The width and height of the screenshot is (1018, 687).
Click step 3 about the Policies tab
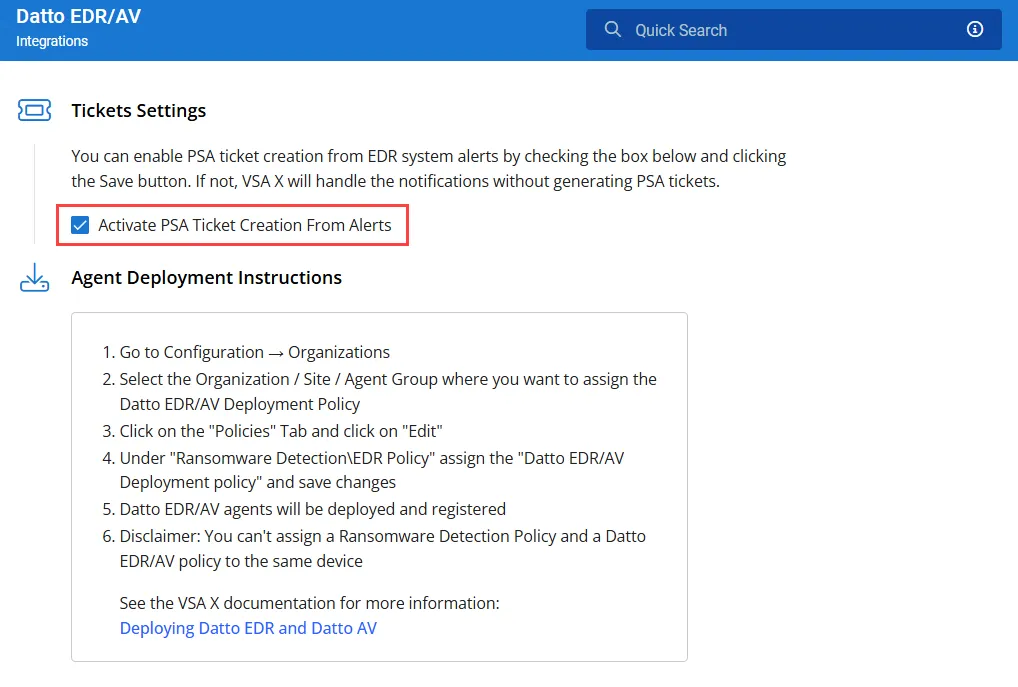click(280, 431)
